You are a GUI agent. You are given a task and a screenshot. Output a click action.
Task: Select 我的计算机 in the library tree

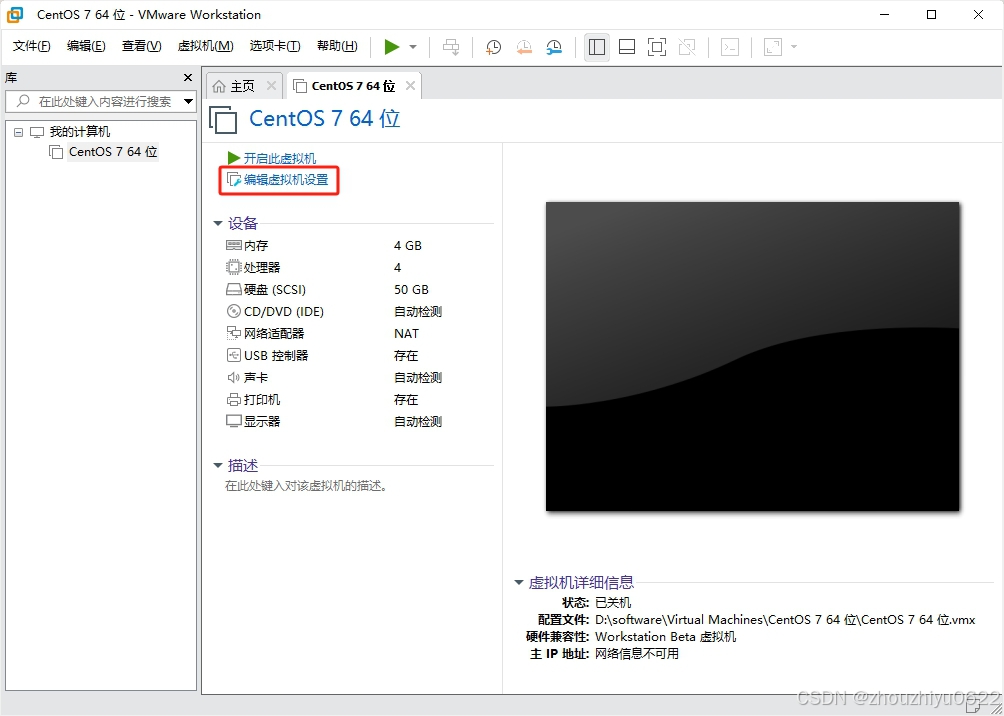[x=79, y=132]
